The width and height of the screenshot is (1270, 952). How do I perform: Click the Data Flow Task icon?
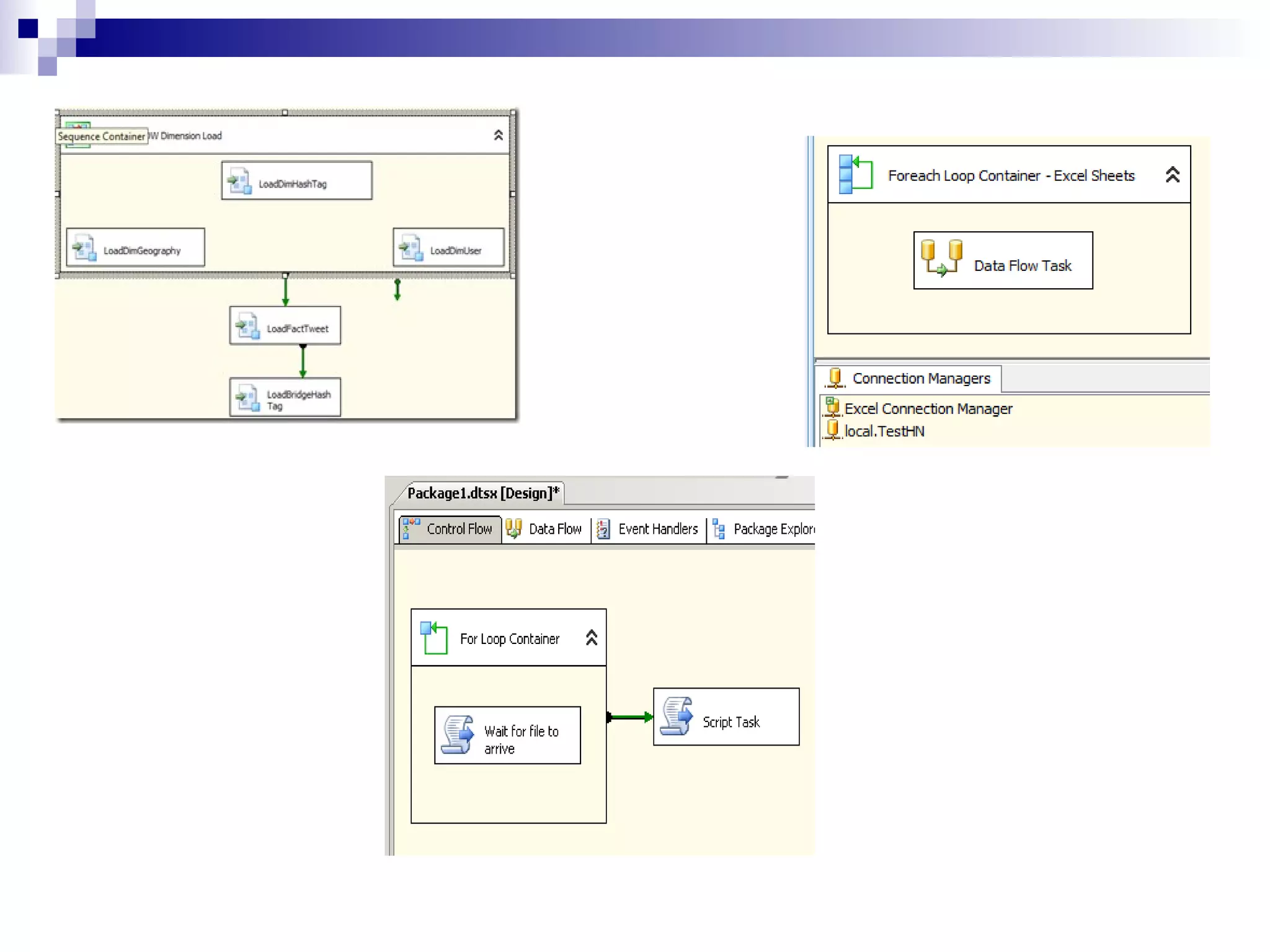pos(941,258)
